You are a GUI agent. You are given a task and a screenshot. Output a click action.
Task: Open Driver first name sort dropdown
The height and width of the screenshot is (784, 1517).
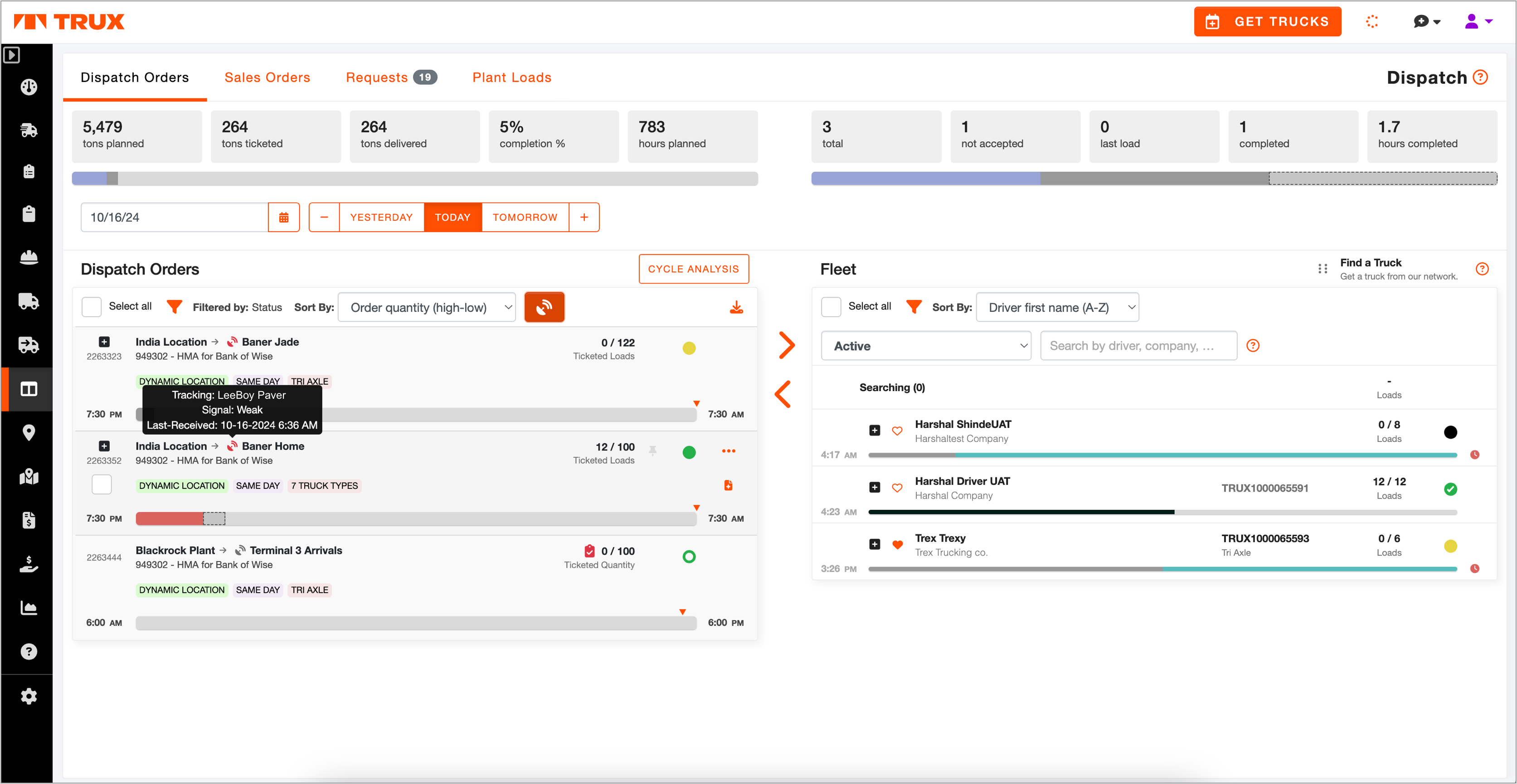pyautogui.click(x=1057, y=307)
